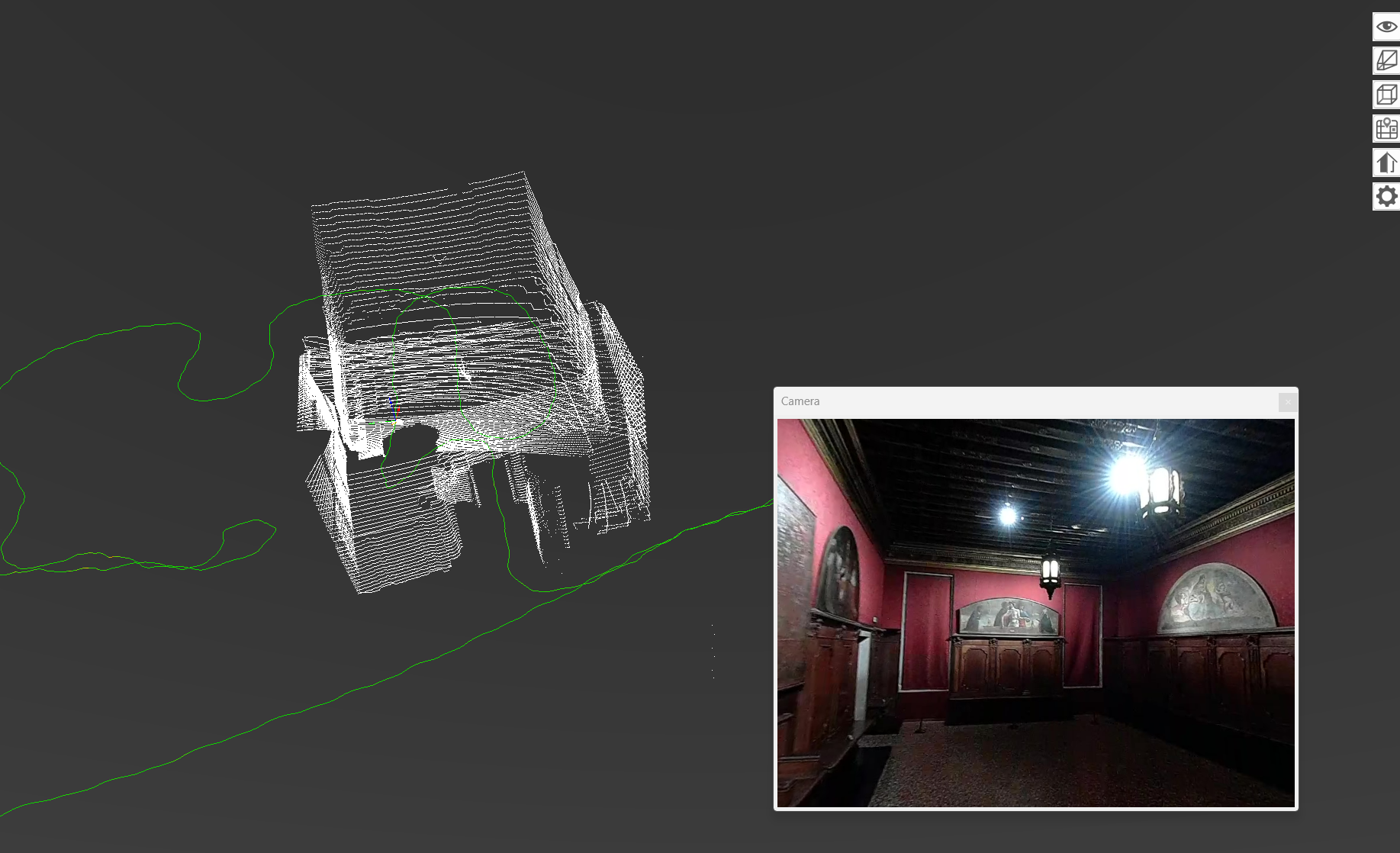
Task: Click the camera room image preview
Action: pyautogui.click(x=1035, y=613)
